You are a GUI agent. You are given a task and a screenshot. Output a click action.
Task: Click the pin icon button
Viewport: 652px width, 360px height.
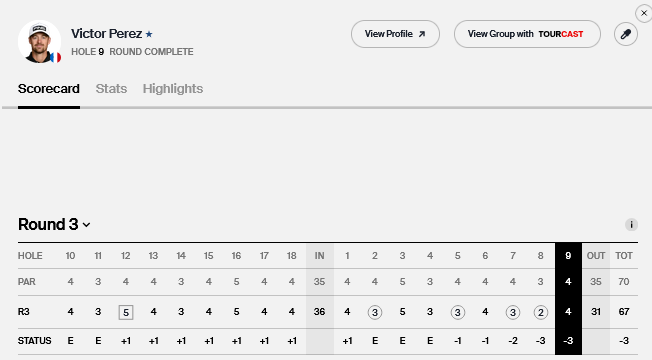click(x=626, y=34)
